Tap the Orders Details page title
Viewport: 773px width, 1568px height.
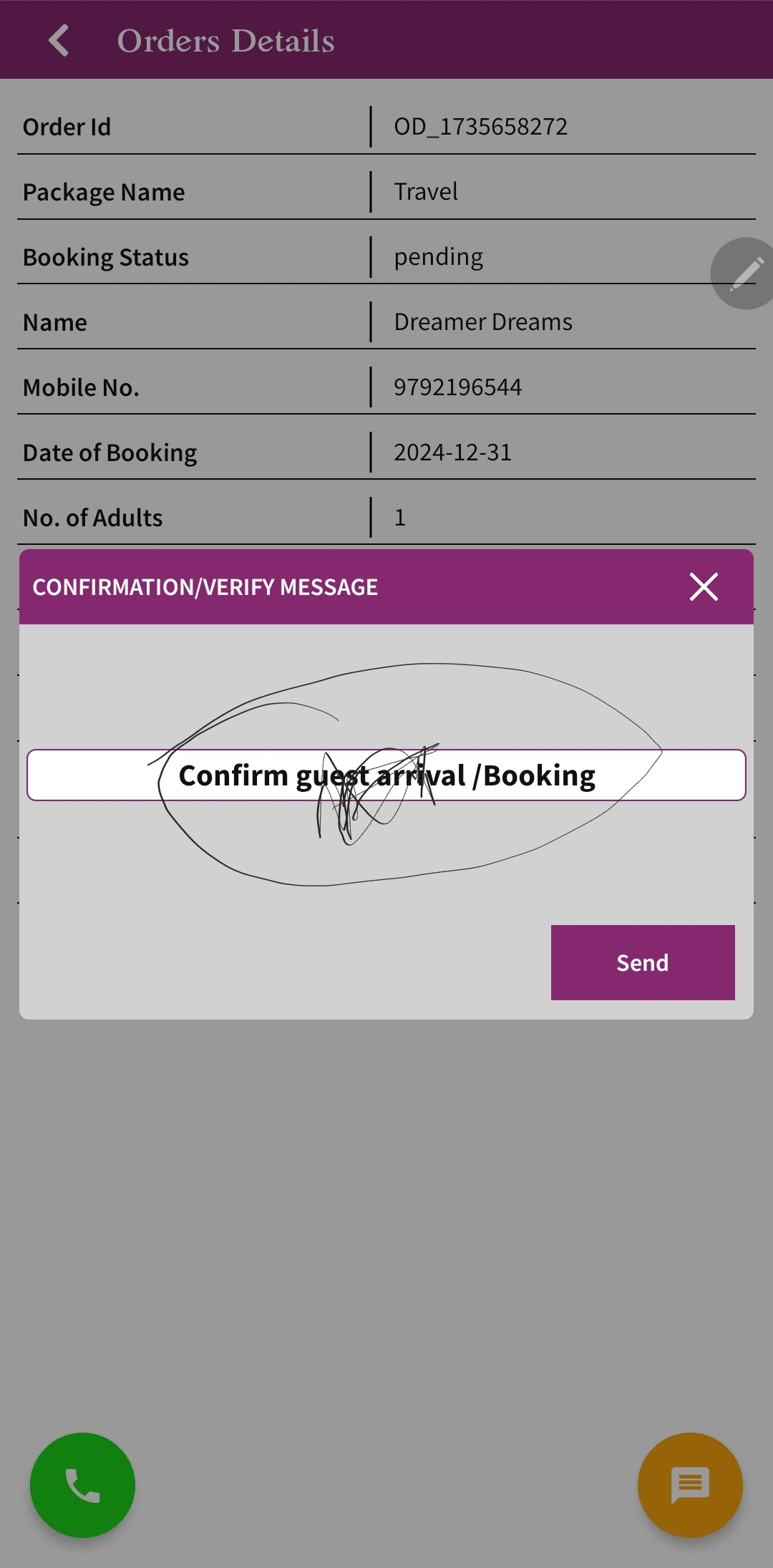[225, 41]
